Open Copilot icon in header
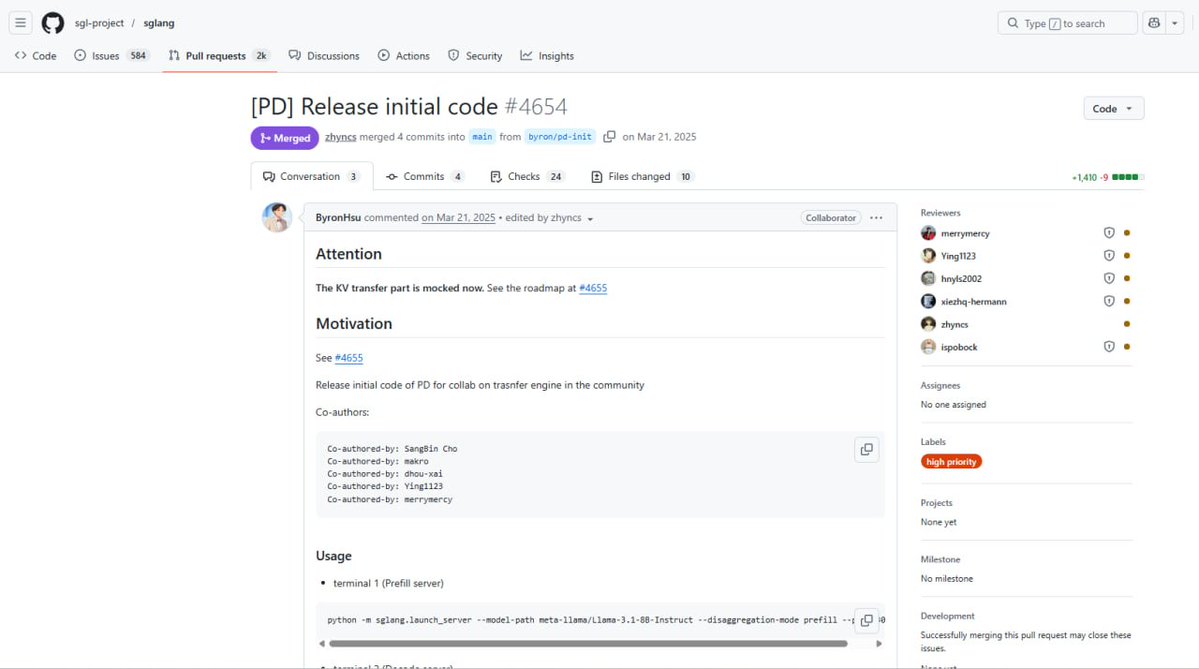Image resolution: width=1199 pixels, height=669 pixels. (1154, 23)
